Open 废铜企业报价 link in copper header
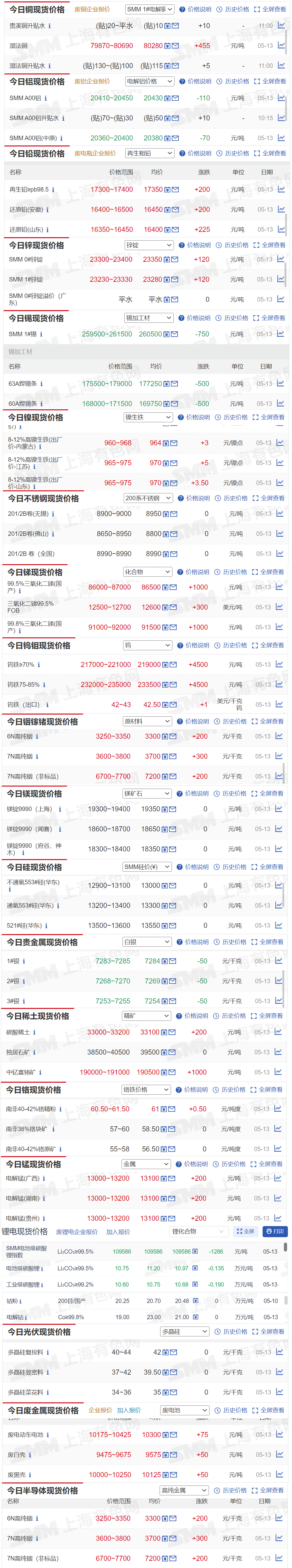 92,9
